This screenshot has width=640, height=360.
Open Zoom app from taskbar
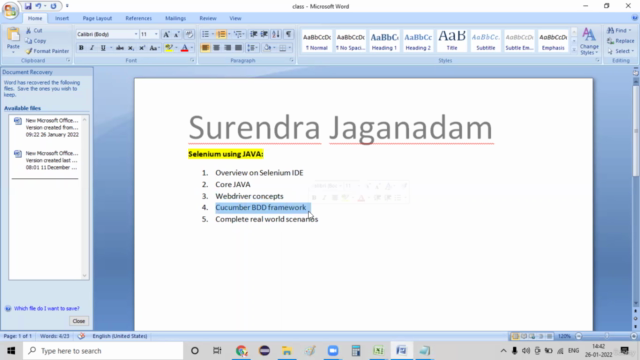click(x=333, y=351)
